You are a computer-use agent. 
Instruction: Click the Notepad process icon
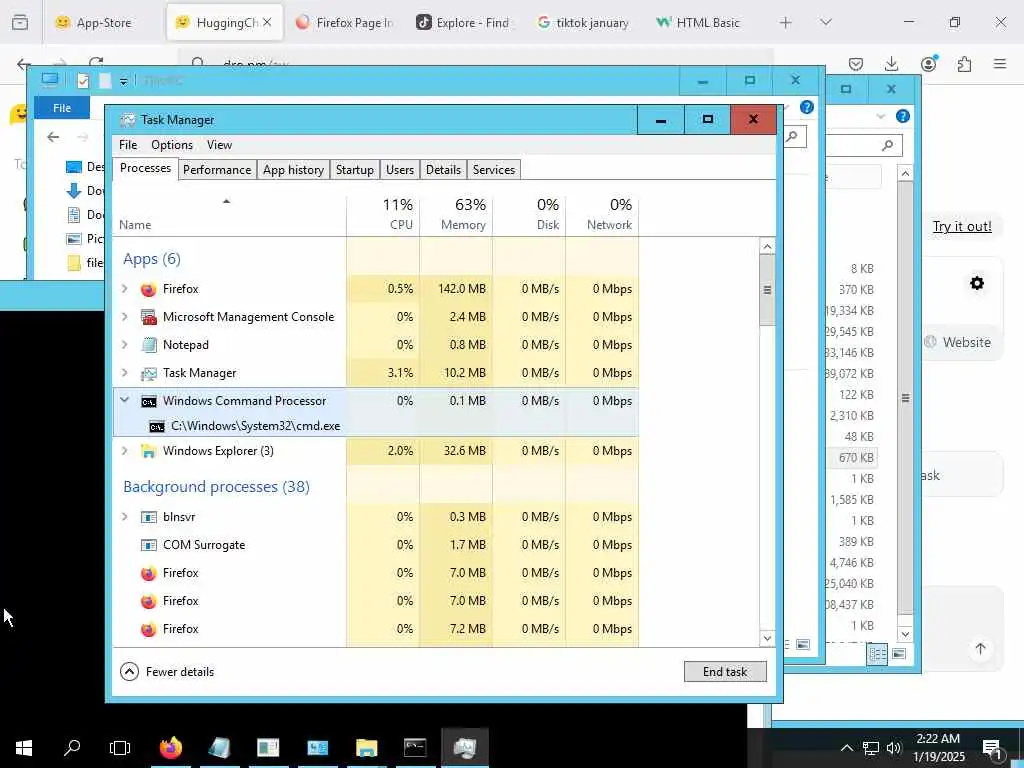point(149,345)
